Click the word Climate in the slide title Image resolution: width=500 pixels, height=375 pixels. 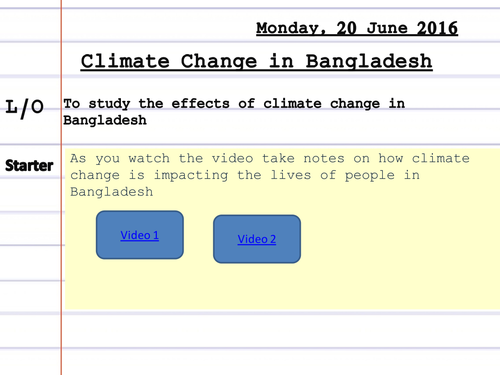point(125,62)
